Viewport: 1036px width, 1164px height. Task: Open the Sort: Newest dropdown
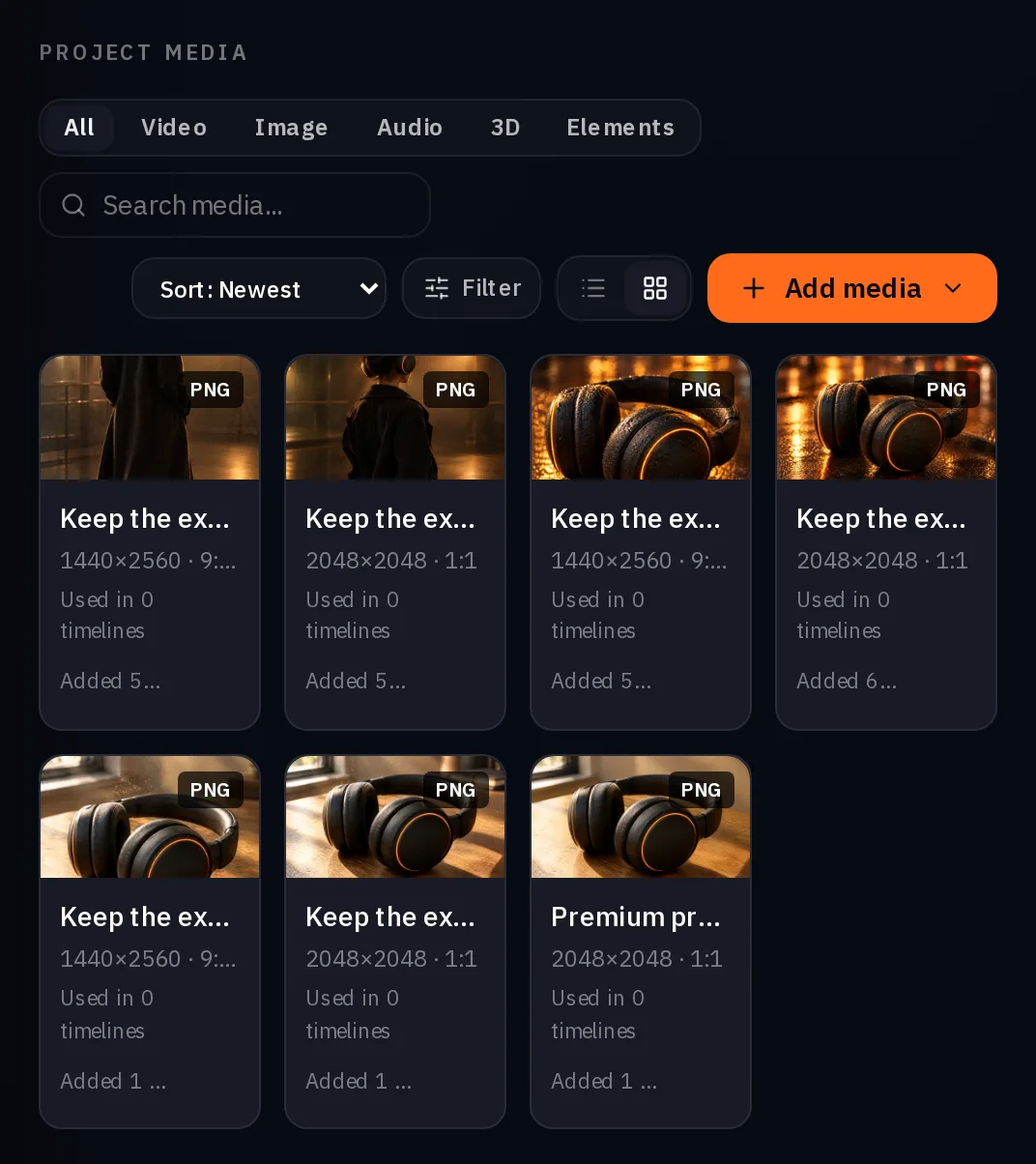coord(259,289)
